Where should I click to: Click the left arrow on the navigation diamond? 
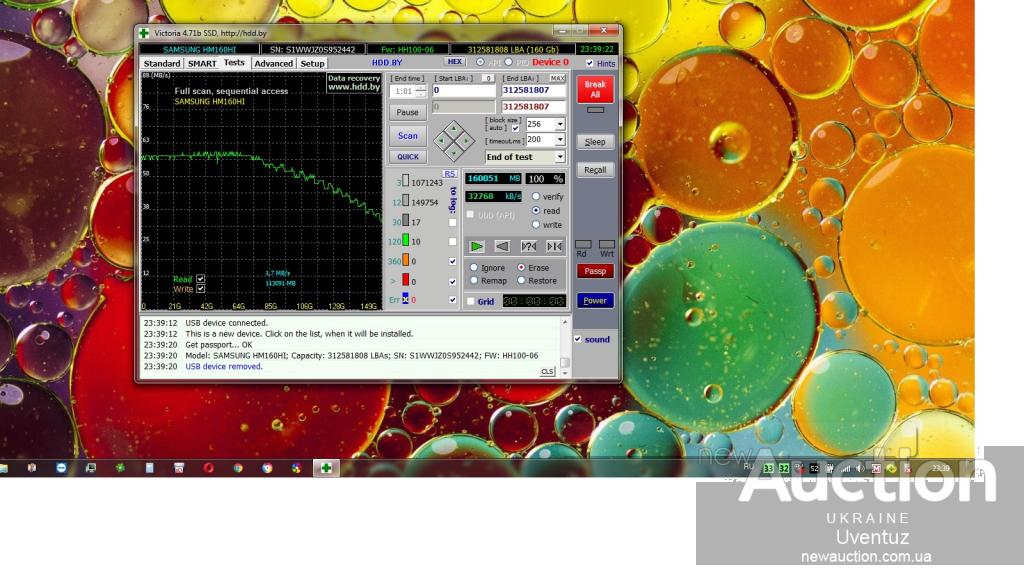point(441,140)
